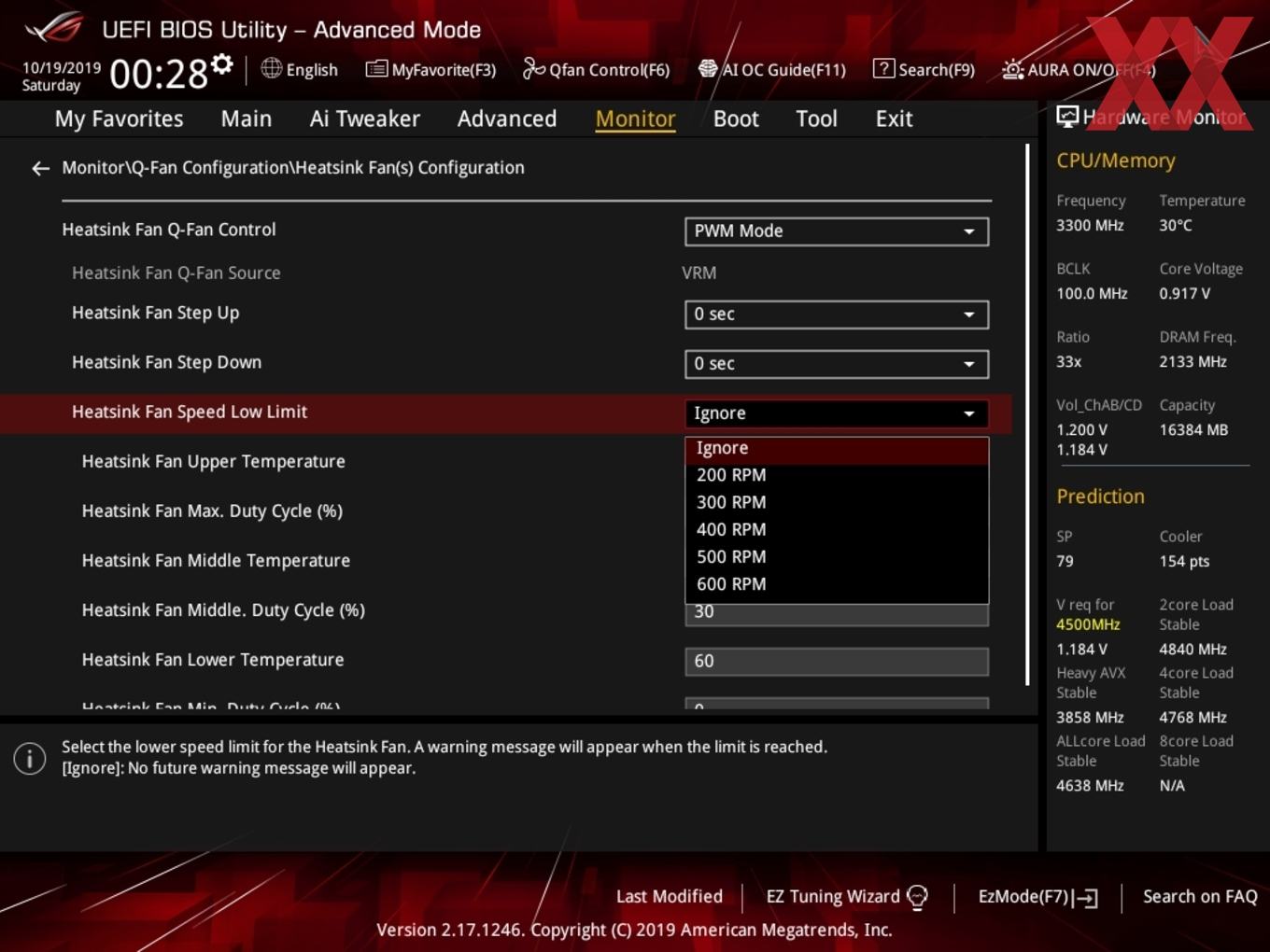Toggle AURA ON/OFF lighting
Screen dimensions: 1270x952
point(1079,70)
